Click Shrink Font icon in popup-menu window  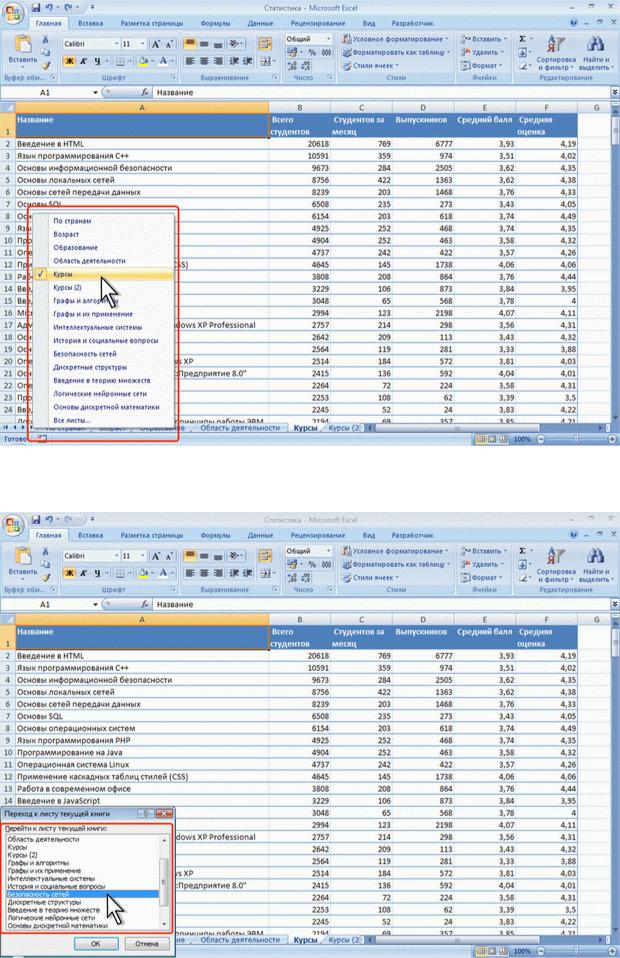click(169, 44)
